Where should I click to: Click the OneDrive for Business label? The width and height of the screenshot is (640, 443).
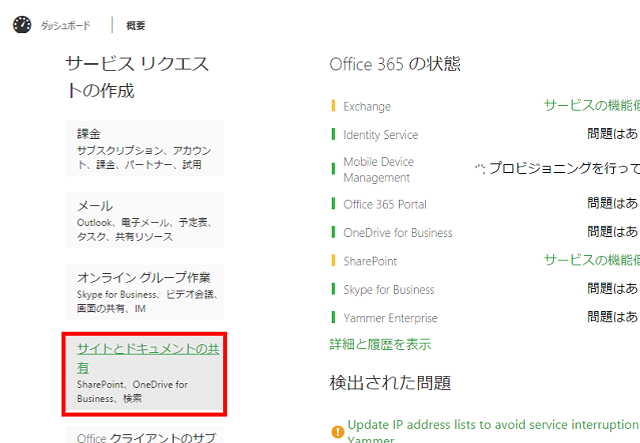(398, 233)
